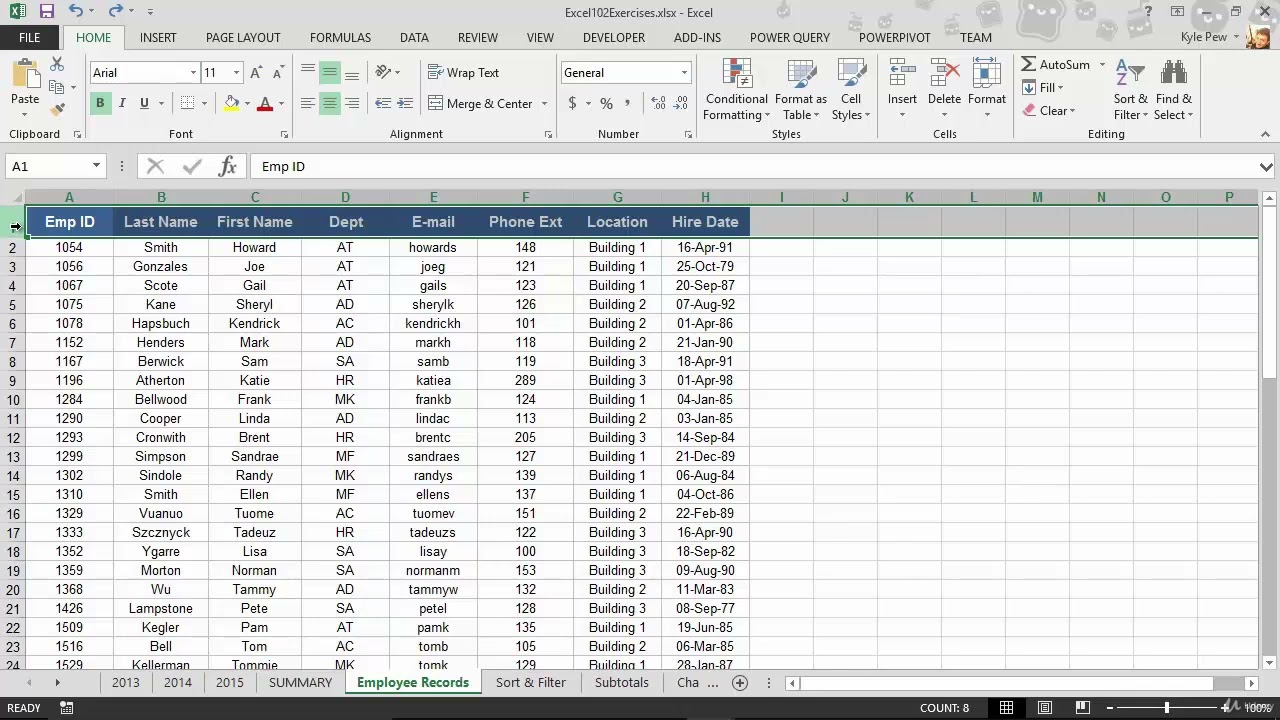Click the Redo arrow icon
1280x720 pixels.
[x=115, y=12]
